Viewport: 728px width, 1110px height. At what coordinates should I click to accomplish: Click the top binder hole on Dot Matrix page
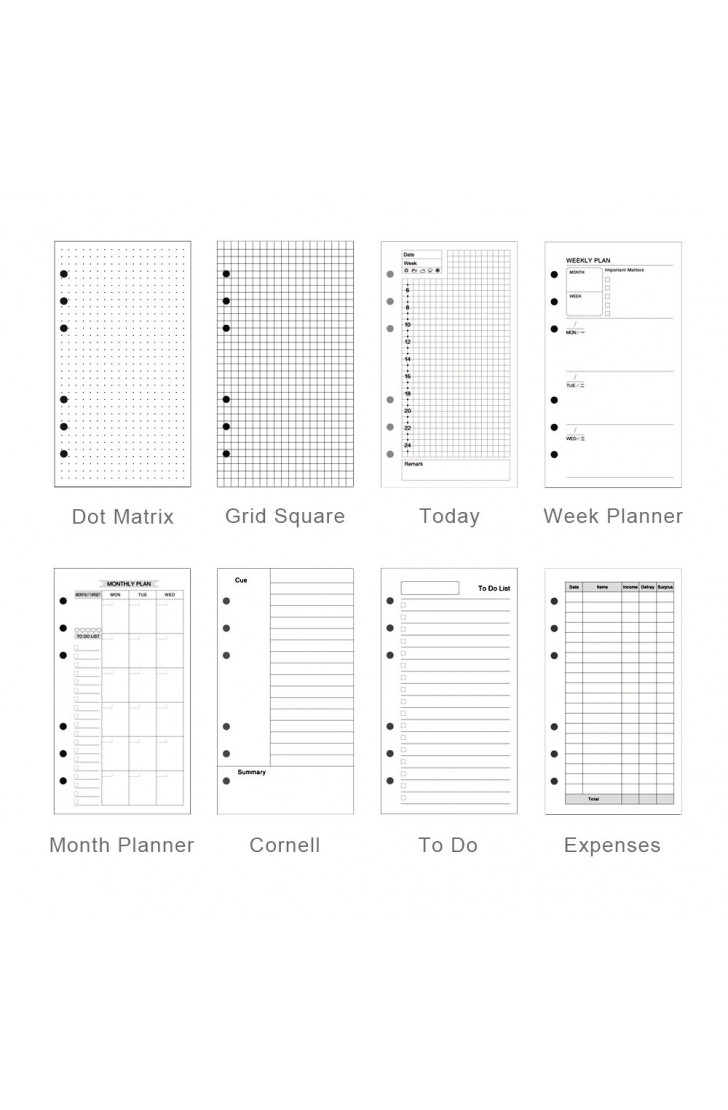64,274
